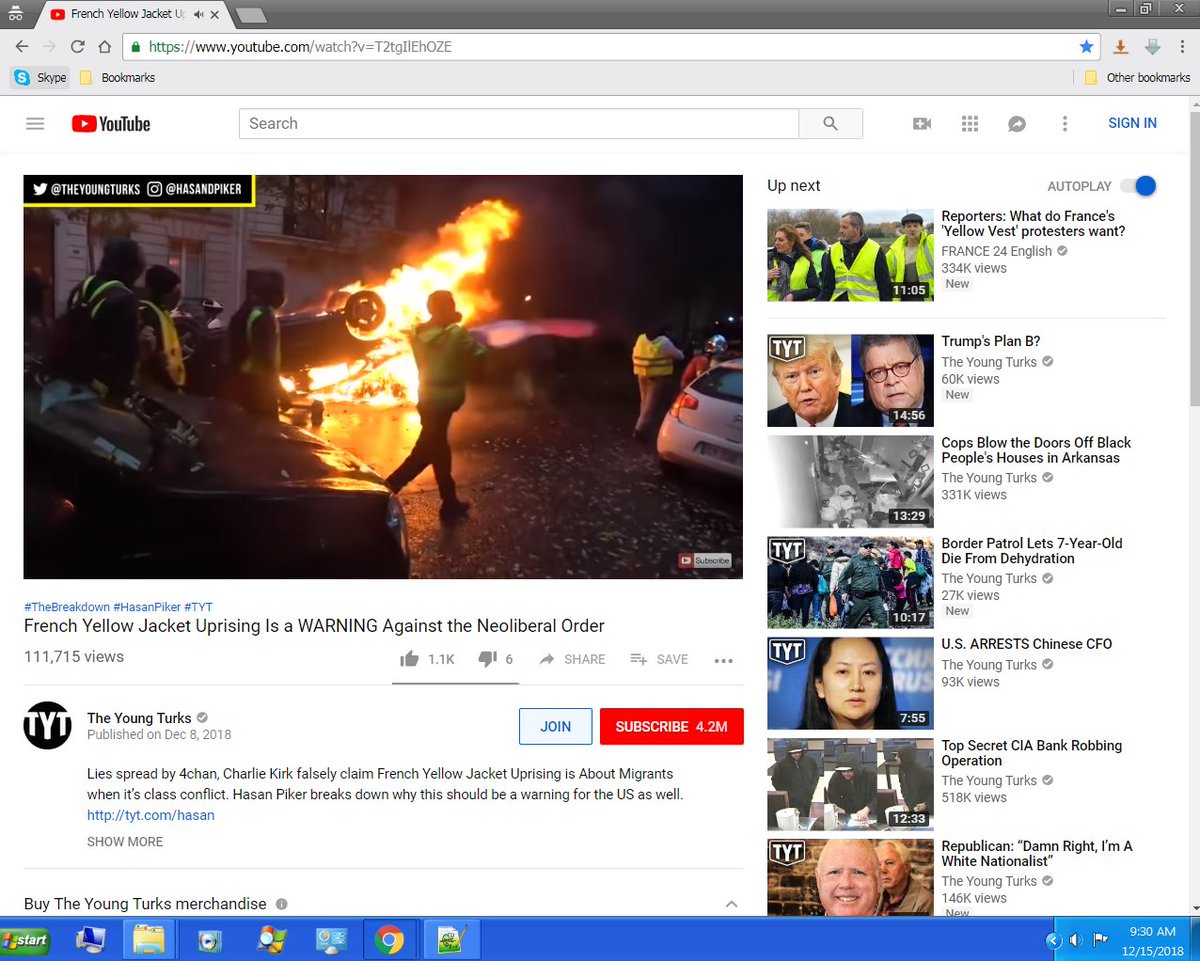Open the Border Patrol 7-Year-Old video thumbnail
This screenshot has height=961, width=1200.
(851, 583)
